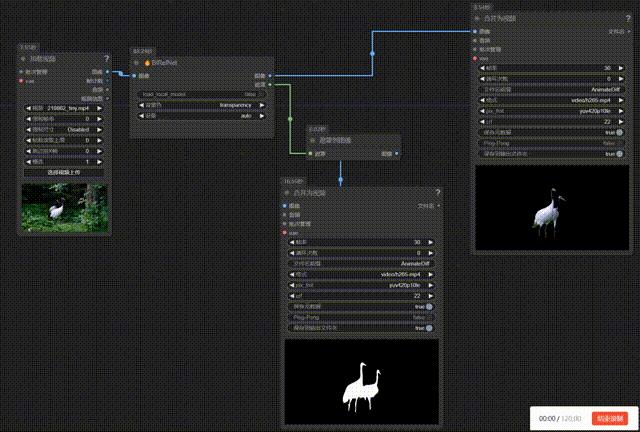The height and width of the screenshot is (432, 640).
Task: Open yuv420p10le pix_fmt dropdown on mask-preview node
Action: coord(361,285)
